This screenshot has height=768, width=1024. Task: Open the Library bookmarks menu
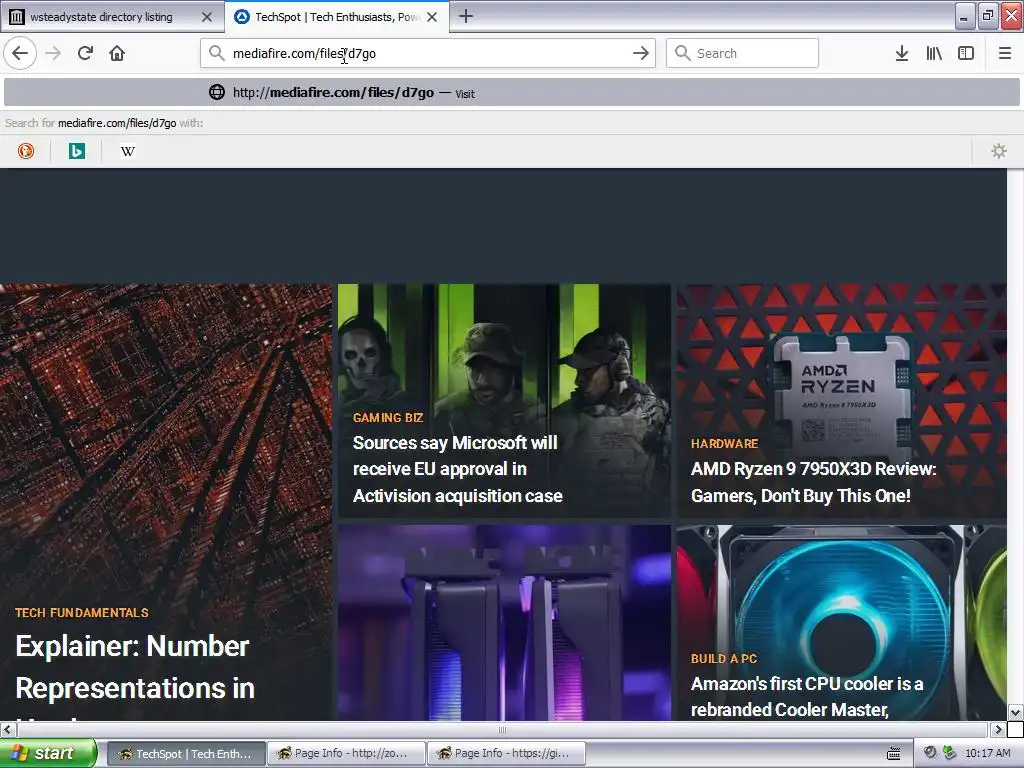click(x=934, y=53)
